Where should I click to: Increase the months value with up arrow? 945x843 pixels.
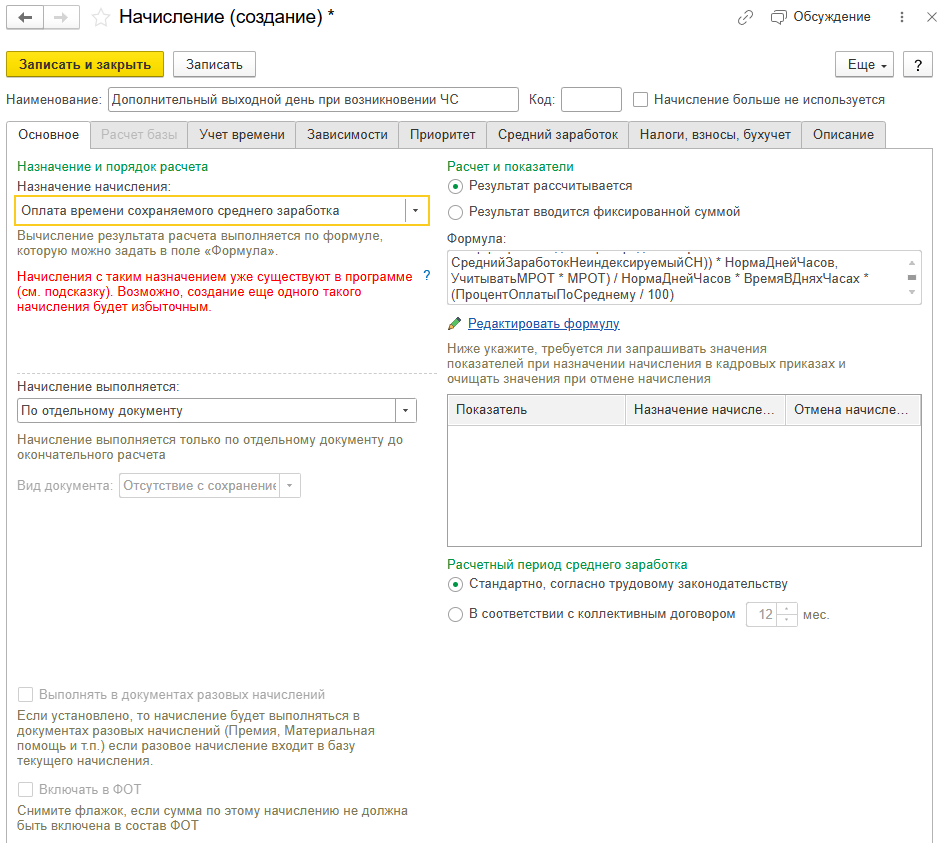pyautogui.click(x=786, y=610)
